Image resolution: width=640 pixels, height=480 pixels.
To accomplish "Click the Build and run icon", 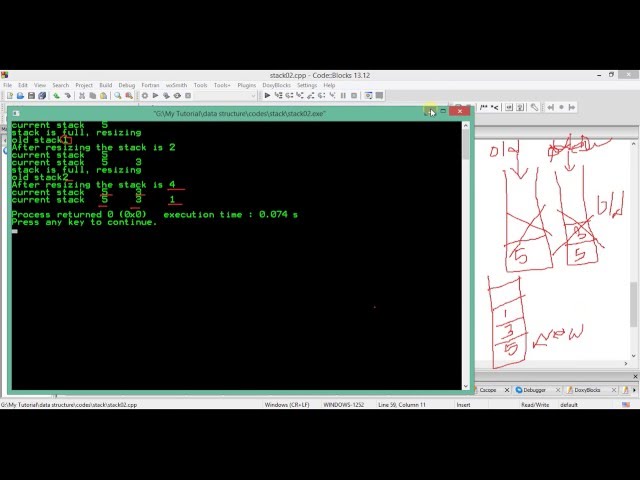I will 166,96.
